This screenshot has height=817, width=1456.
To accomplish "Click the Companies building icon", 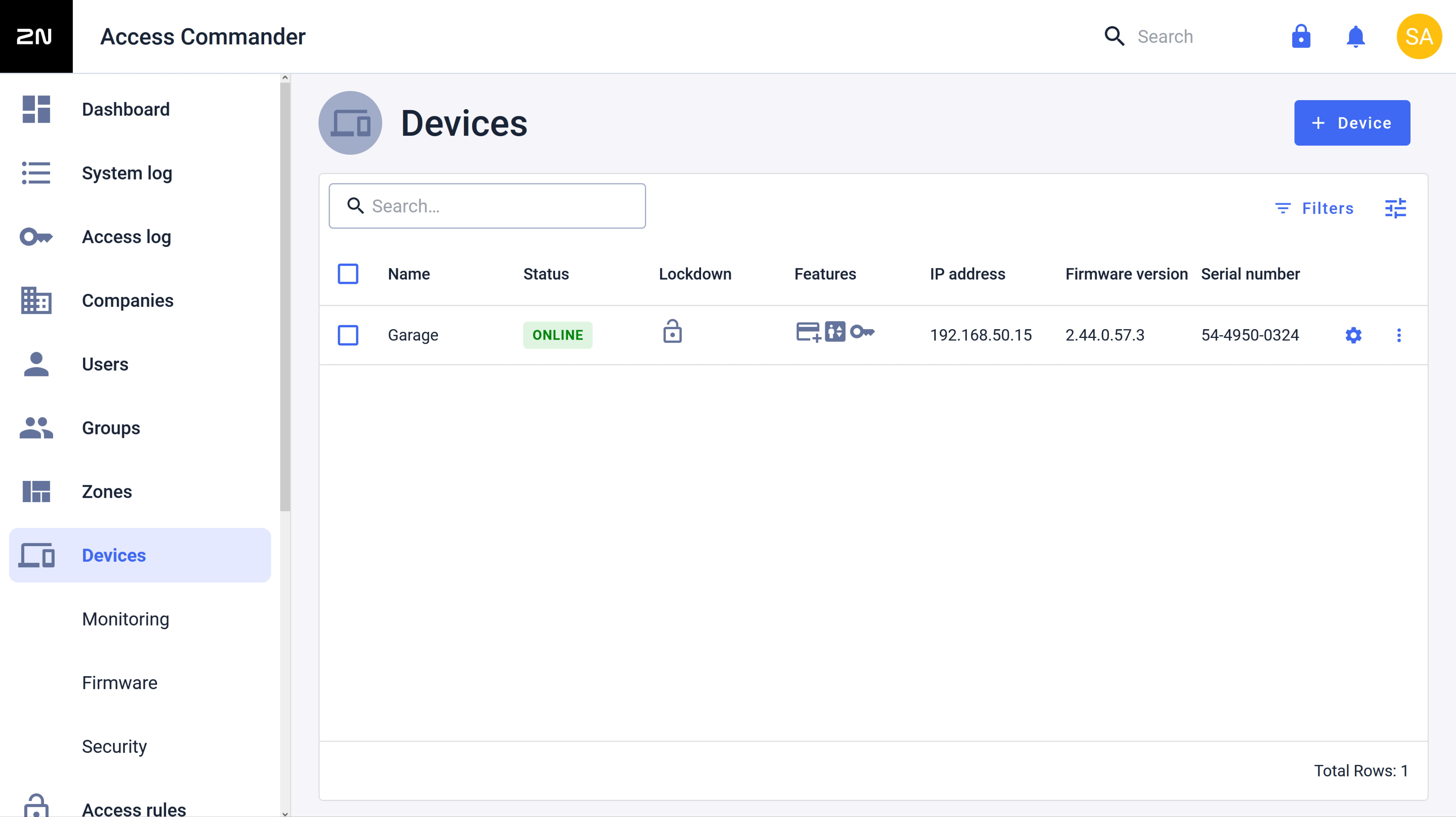I will pyautogui.click(x=36, y=300).
